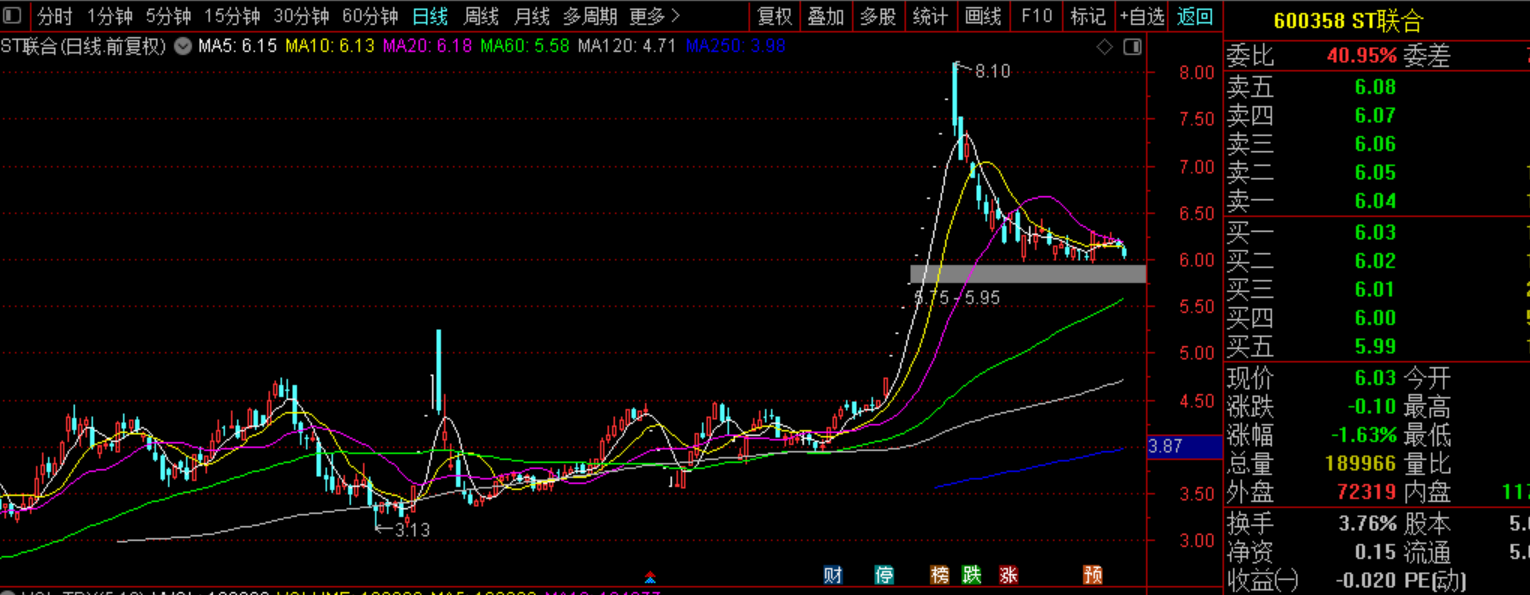Open dropdown next to ST联合(日线.前复权)
Image resolution: width=1530 pixels, height=595 pixels.
click(x=183, y=46)
